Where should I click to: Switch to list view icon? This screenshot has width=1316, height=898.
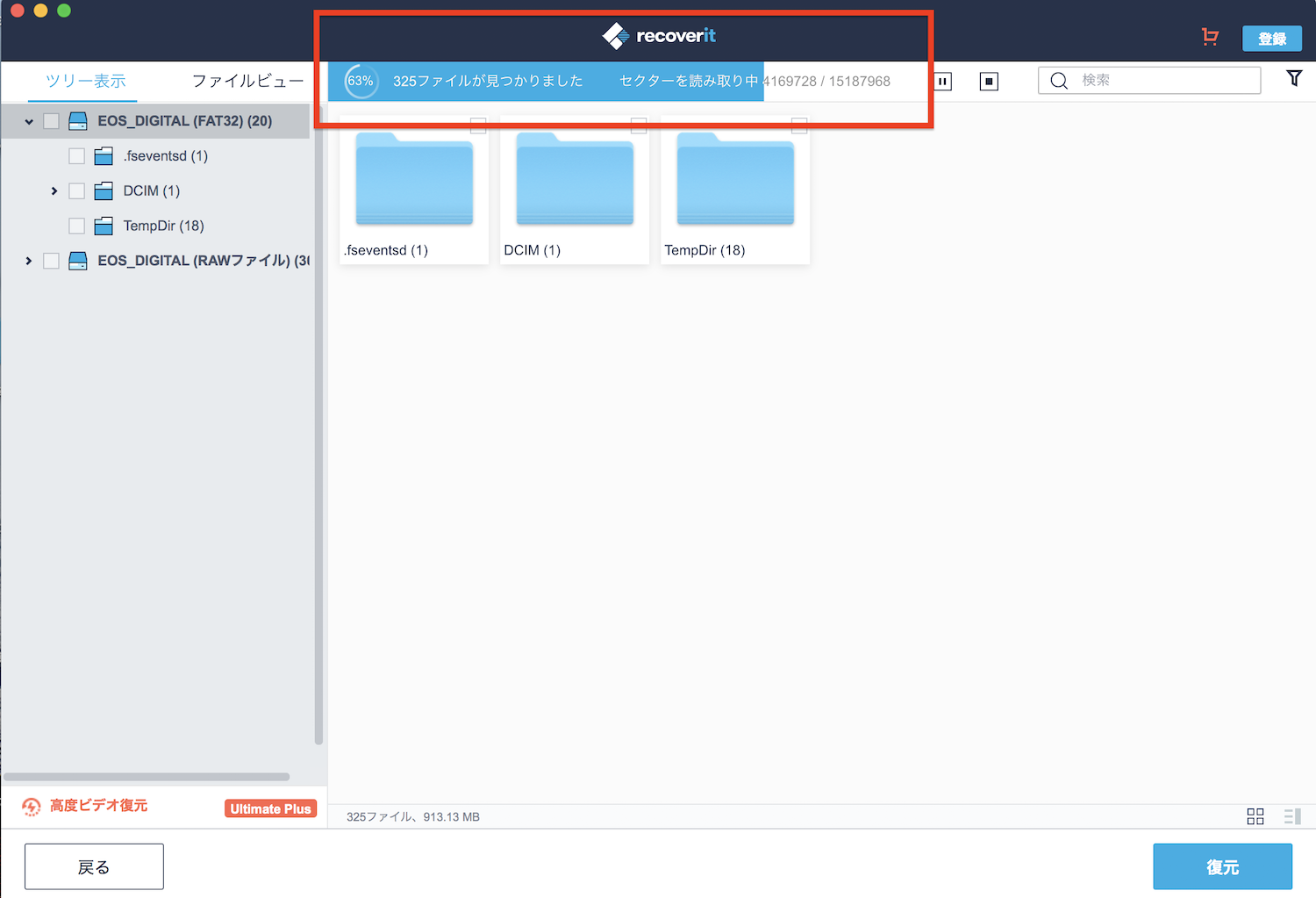point(1292,816)
